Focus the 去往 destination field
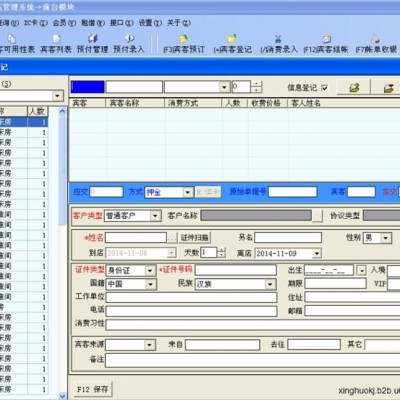The width and height of the screenshot is (400, 400). point(314,345)
